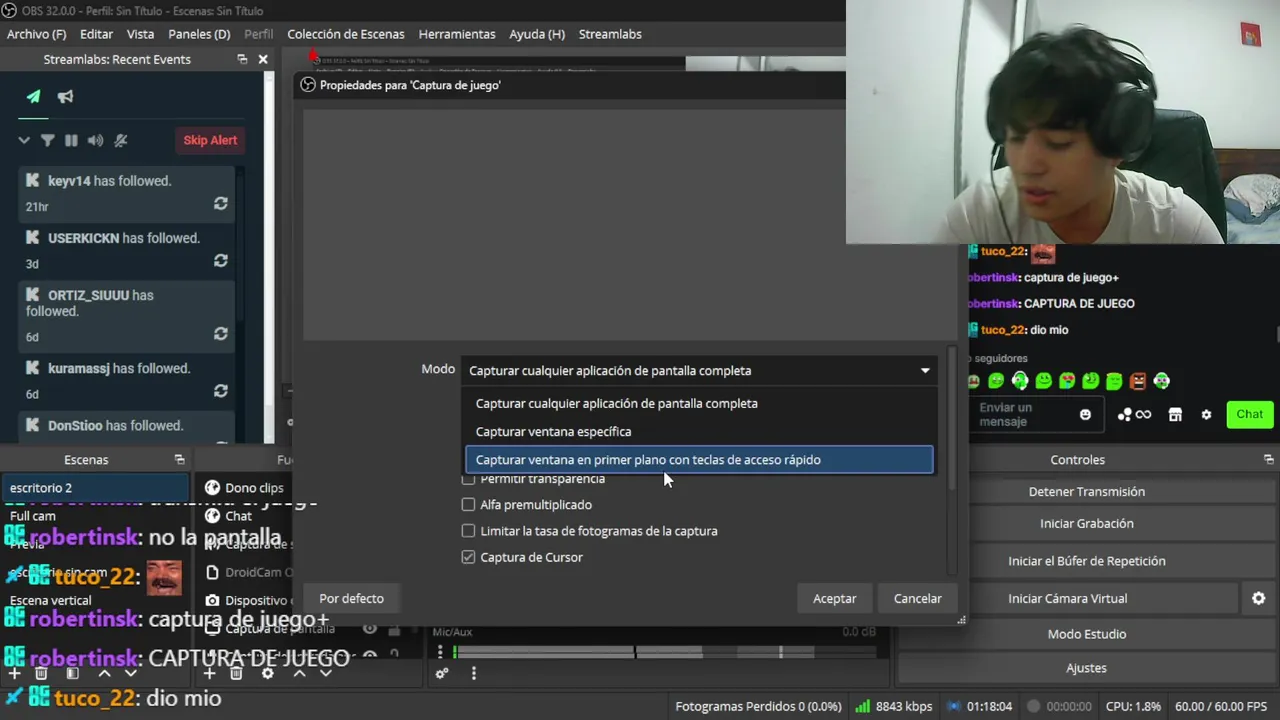Click Modo Estudio button
Viewport: 1280px width, 720px height.
(1086, 634)
